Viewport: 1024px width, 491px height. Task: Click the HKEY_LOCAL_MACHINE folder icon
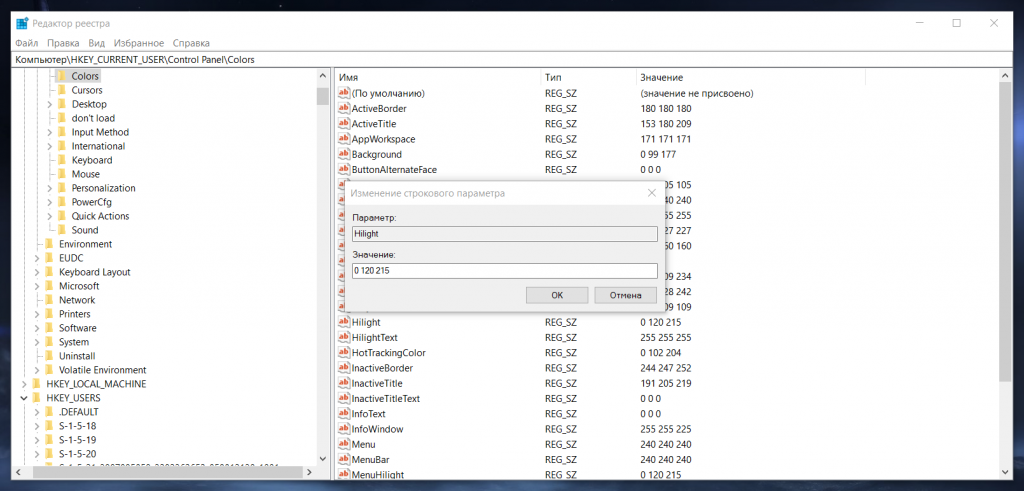37,384
